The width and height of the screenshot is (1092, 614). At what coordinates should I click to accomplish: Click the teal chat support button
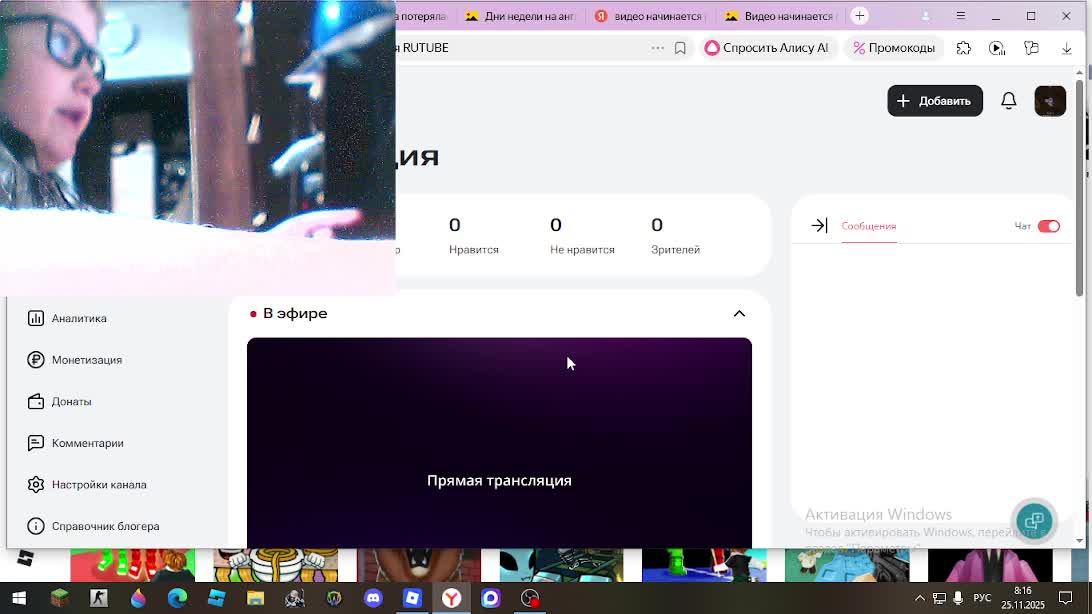coord(1034,520)
